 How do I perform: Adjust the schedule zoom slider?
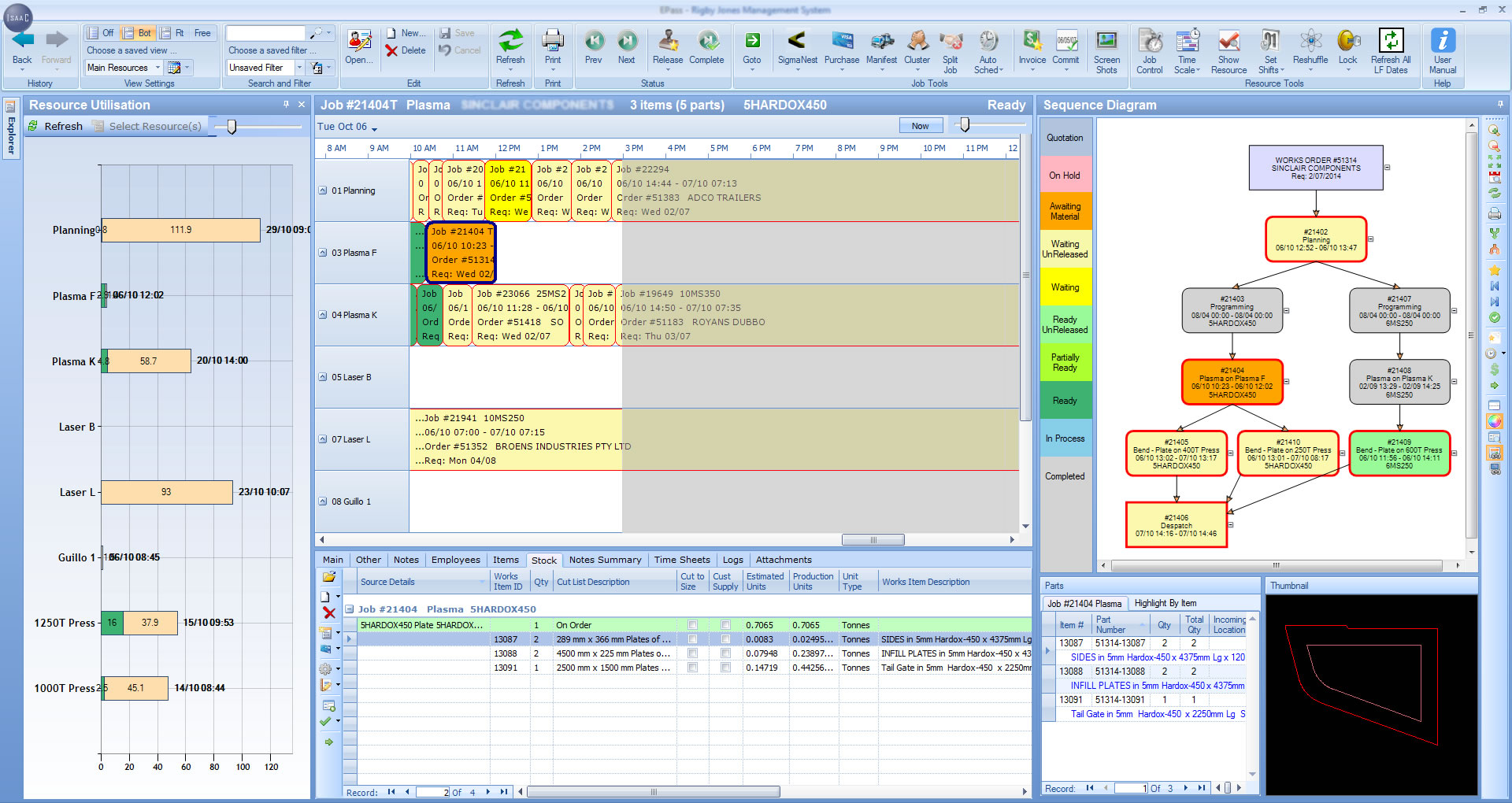(x=964, y=124)
